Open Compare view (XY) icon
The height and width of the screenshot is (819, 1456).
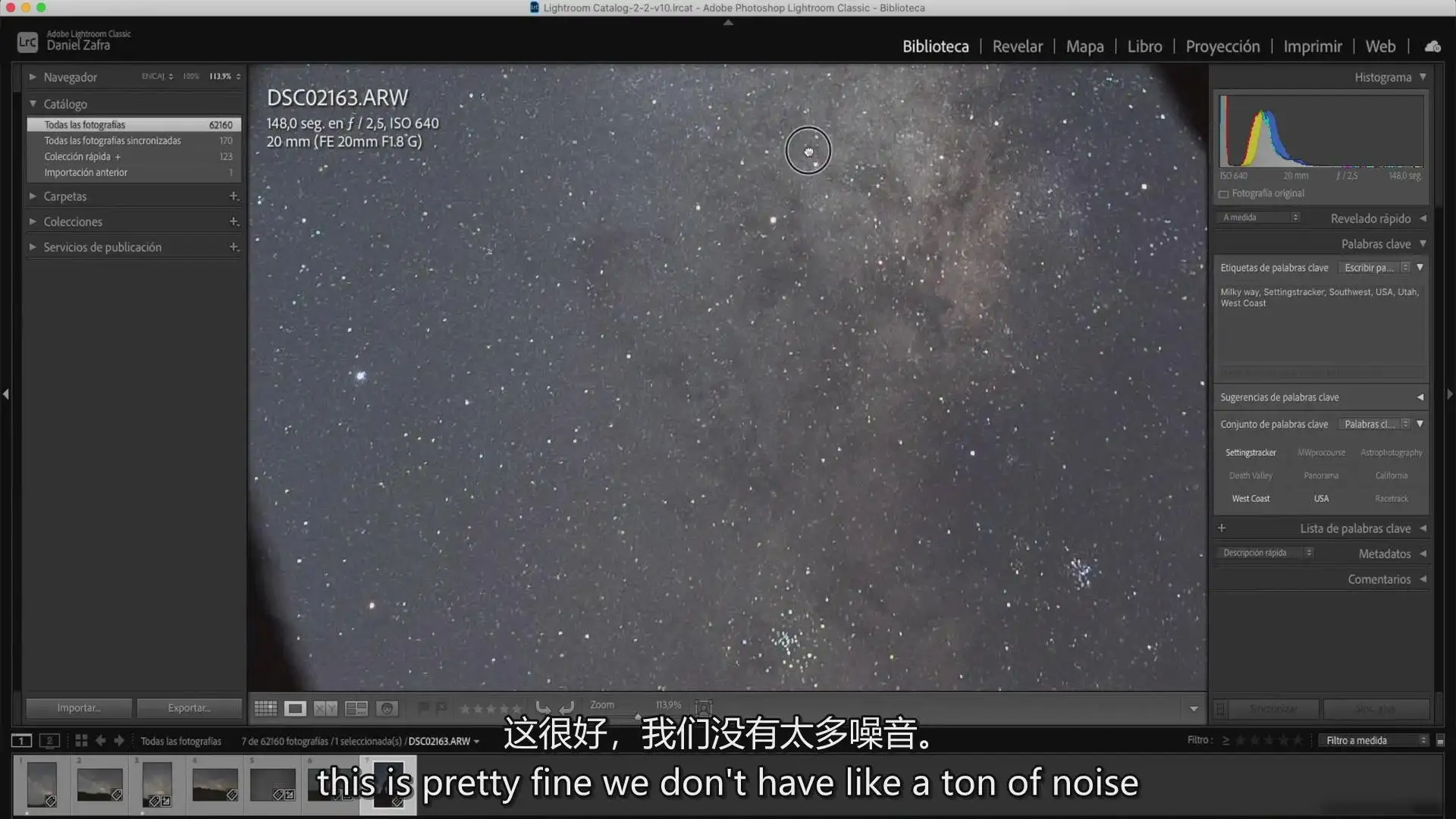click(325, 708)
